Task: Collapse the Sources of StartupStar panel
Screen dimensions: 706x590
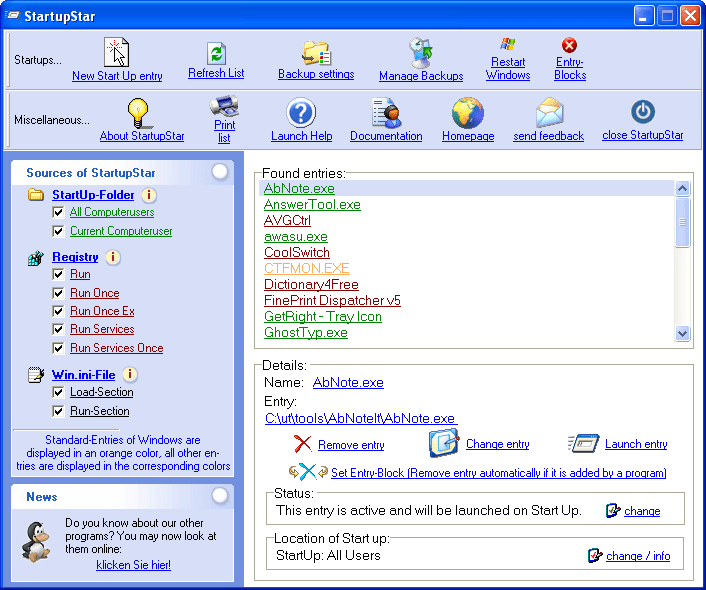Action: click(220, 172)
